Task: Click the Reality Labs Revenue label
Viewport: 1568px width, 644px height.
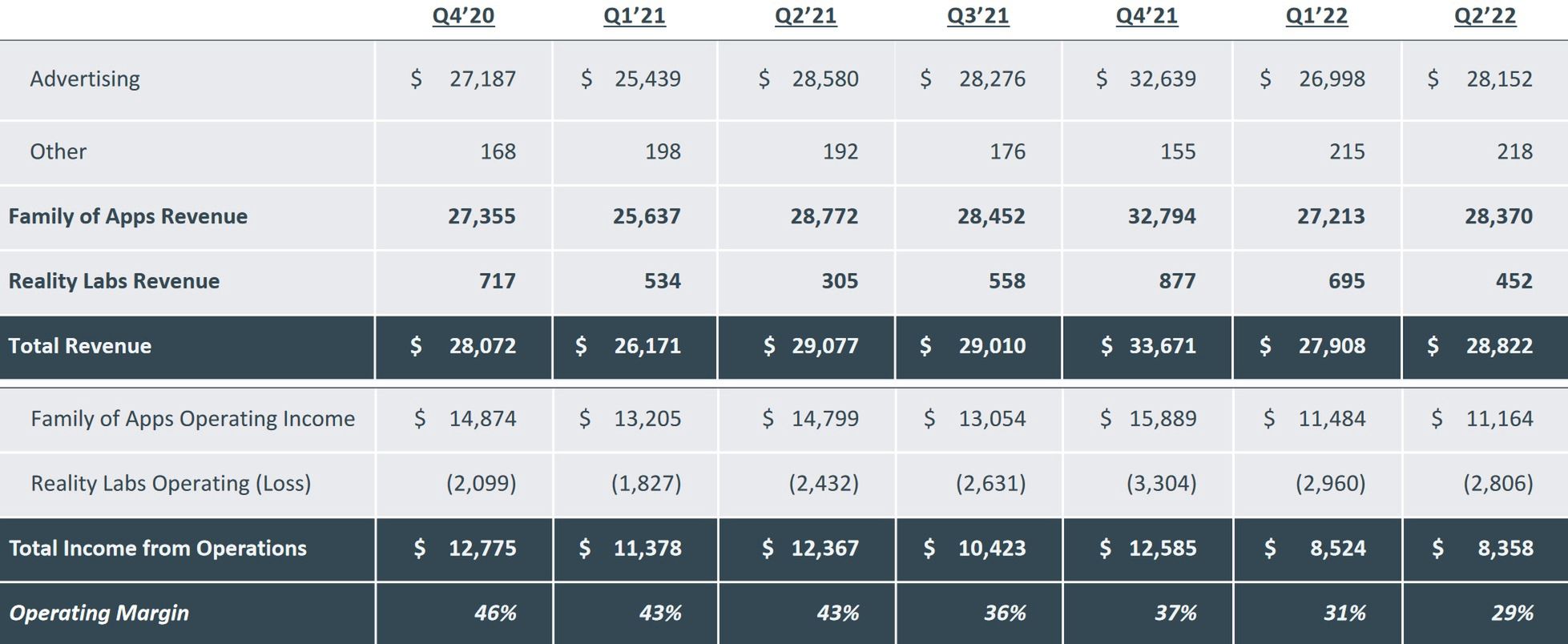Action: [x=114, y=281]
